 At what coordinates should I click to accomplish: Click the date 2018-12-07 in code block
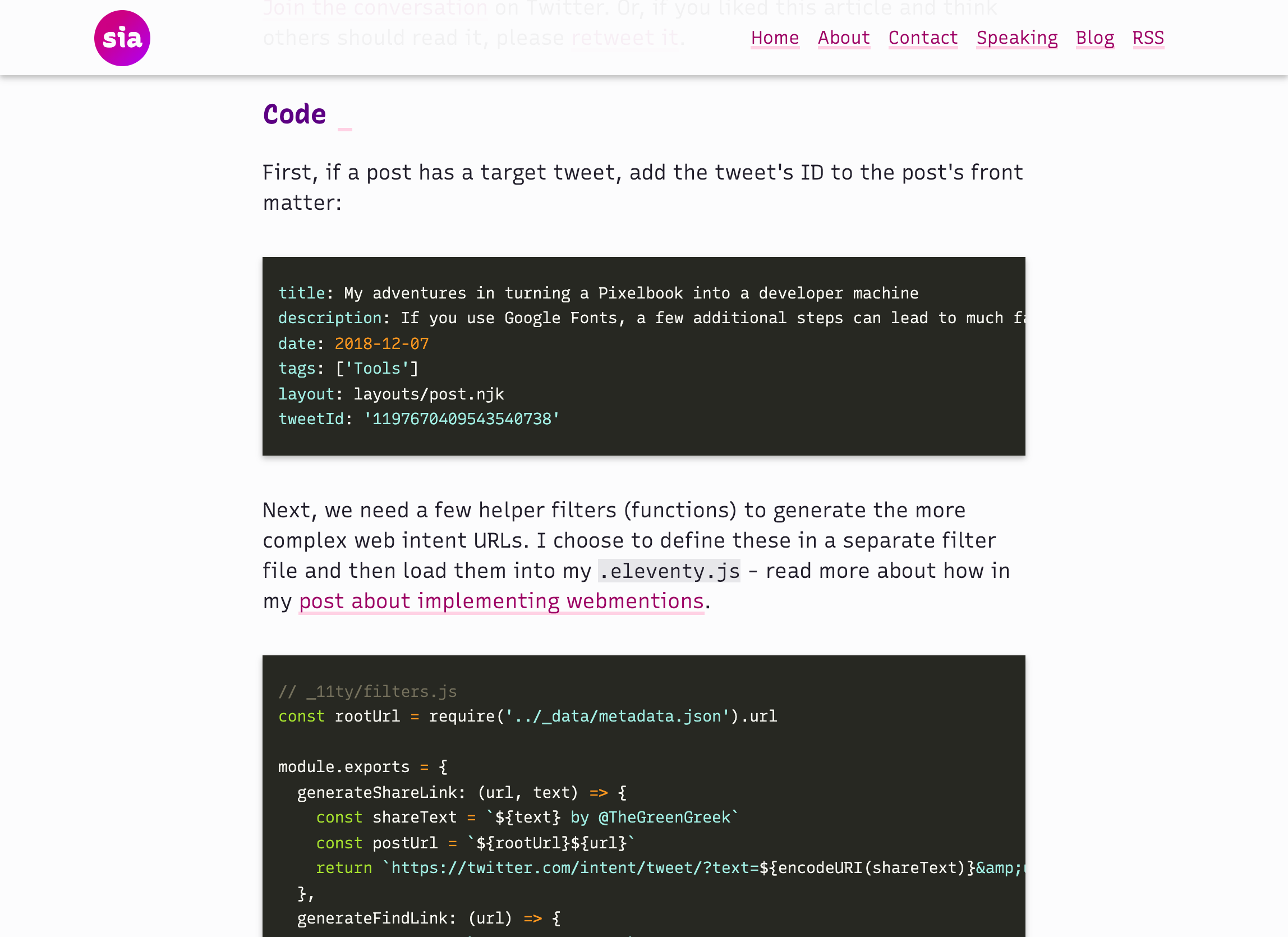coord(381,343)
